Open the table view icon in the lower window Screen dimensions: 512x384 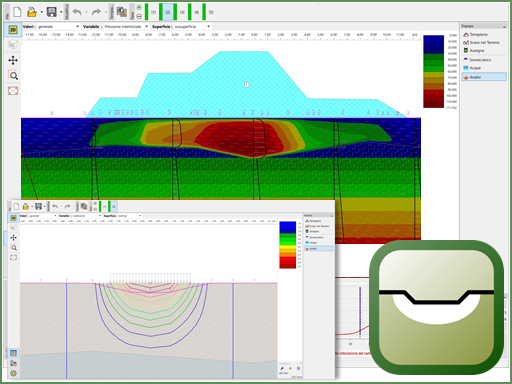13,353
